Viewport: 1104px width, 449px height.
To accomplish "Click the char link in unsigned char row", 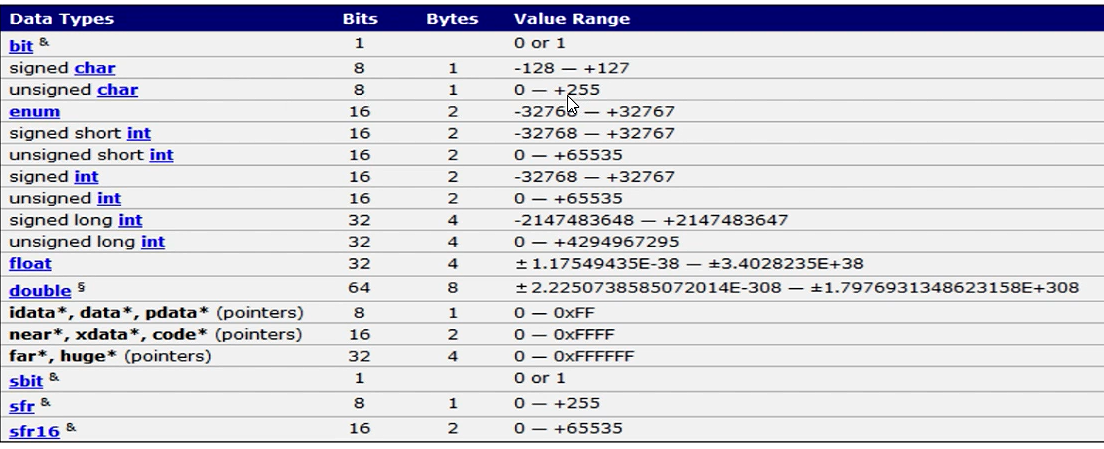I will point(117,90).
